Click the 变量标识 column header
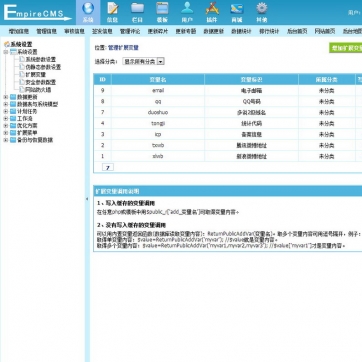This screenshot has width=362, height=362. click(x=251, y=80)
